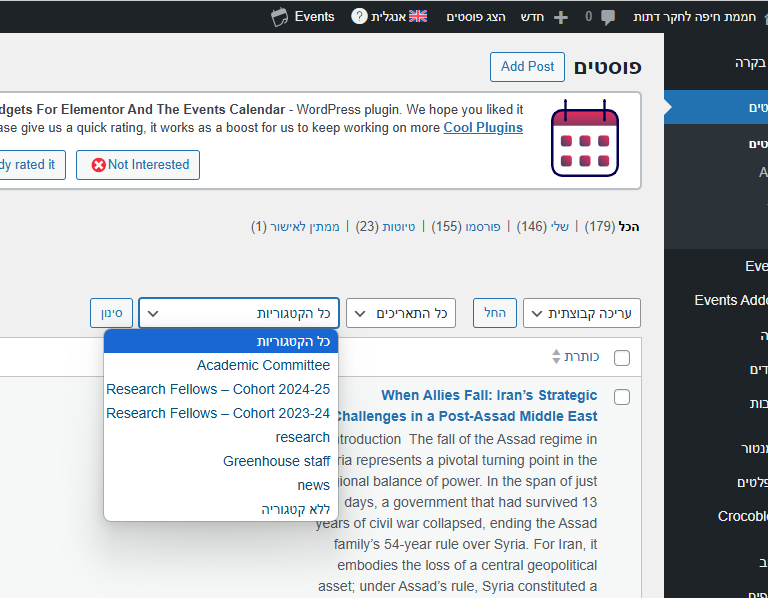Open the כל התאריכים dates dropdown

[401, 313]
